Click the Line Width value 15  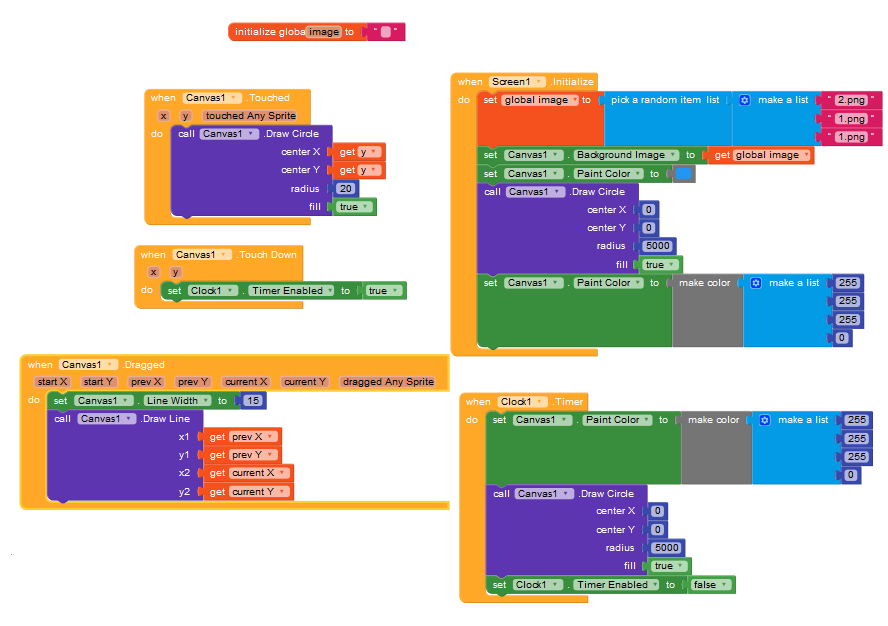tap(253, 401)
